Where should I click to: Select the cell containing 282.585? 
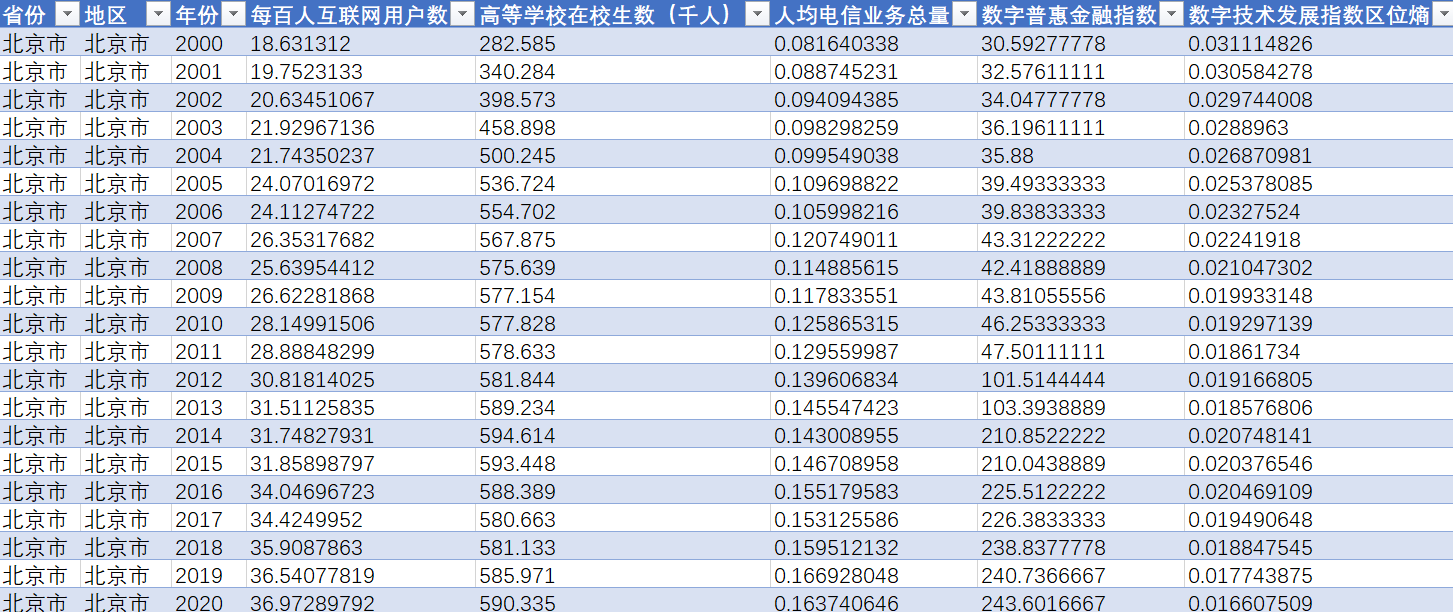point(622,44)
